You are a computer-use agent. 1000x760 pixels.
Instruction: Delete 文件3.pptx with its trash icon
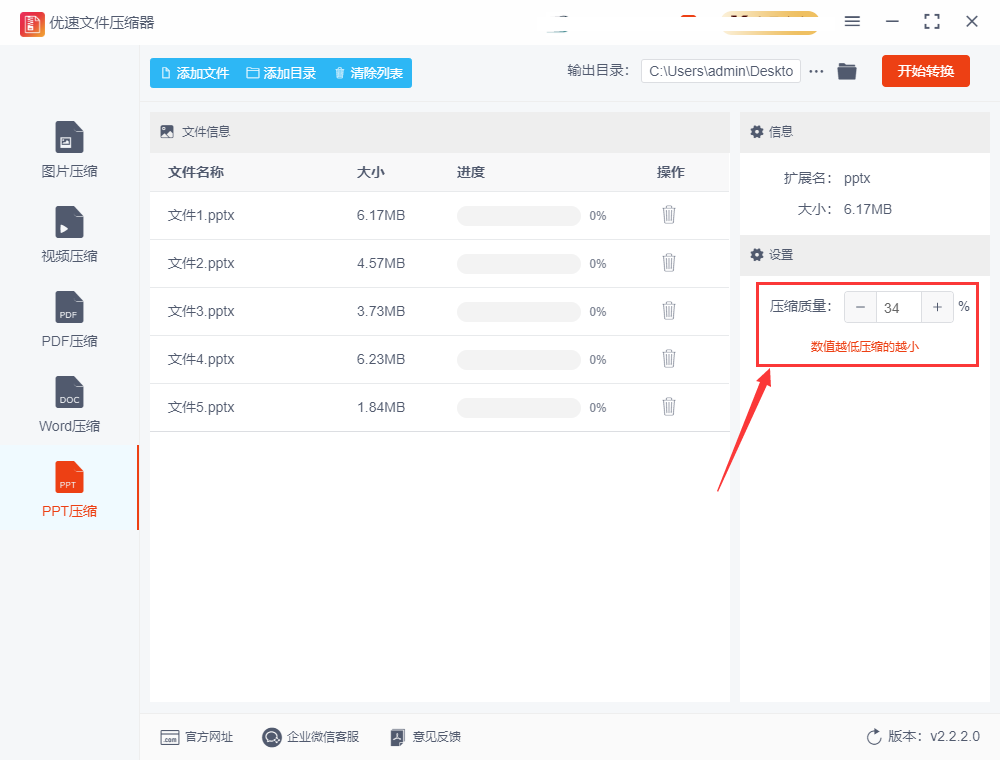pos(668,311)
